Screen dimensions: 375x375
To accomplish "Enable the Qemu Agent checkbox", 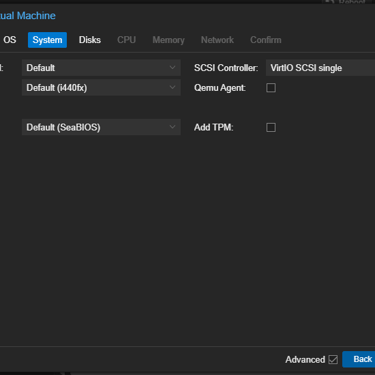I will point(271,88).
